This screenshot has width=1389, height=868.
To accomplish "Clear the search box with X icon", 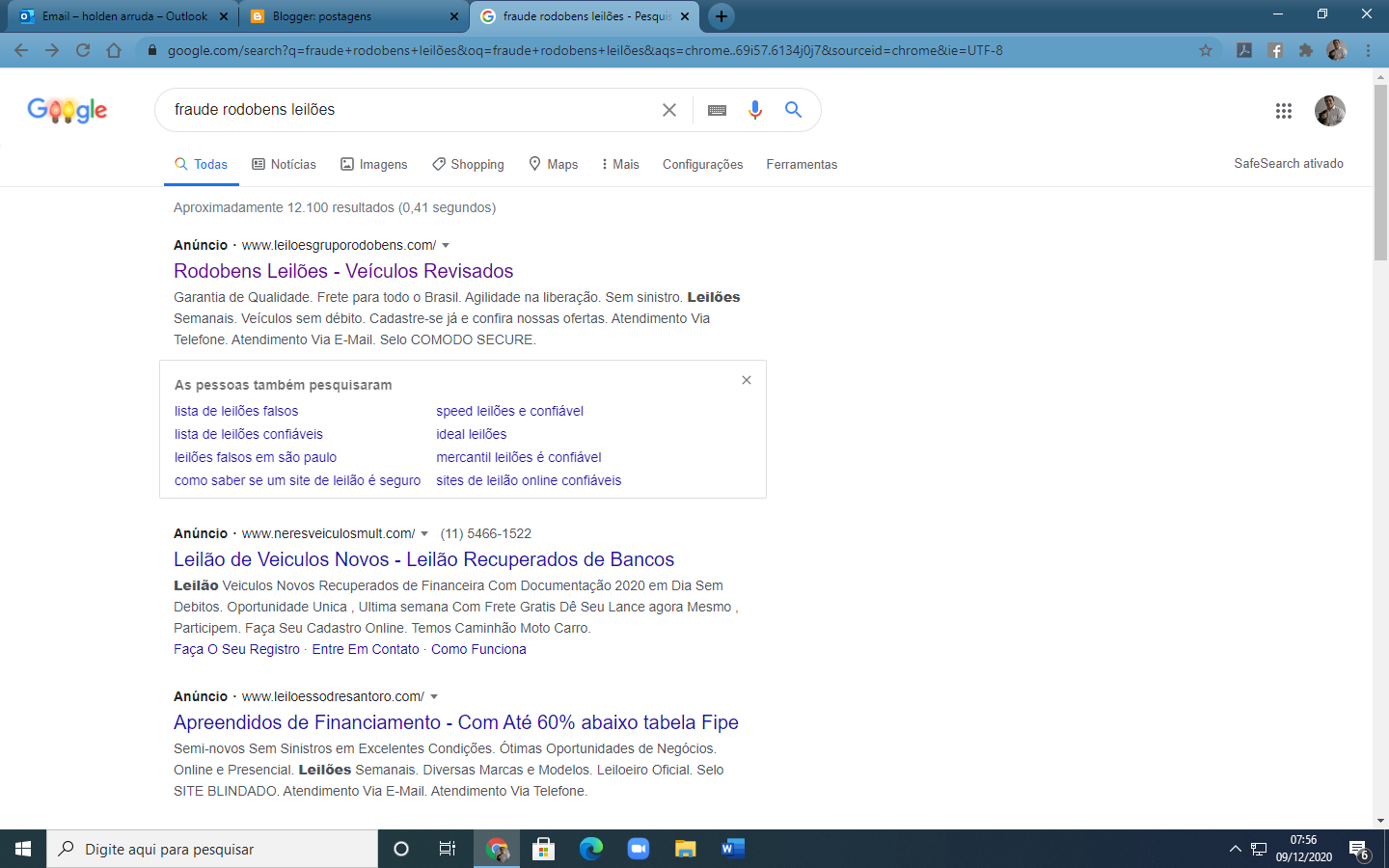I will 669,110.
